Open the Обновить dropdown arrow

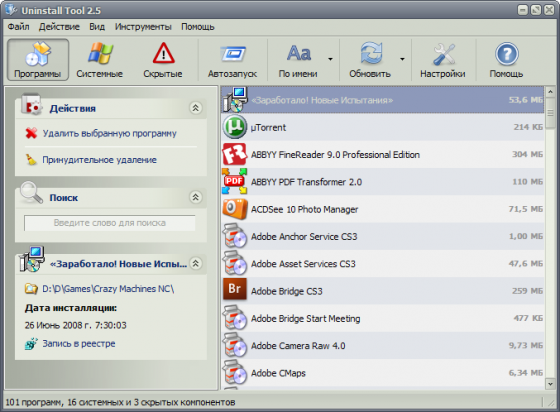tap(402, 59)
